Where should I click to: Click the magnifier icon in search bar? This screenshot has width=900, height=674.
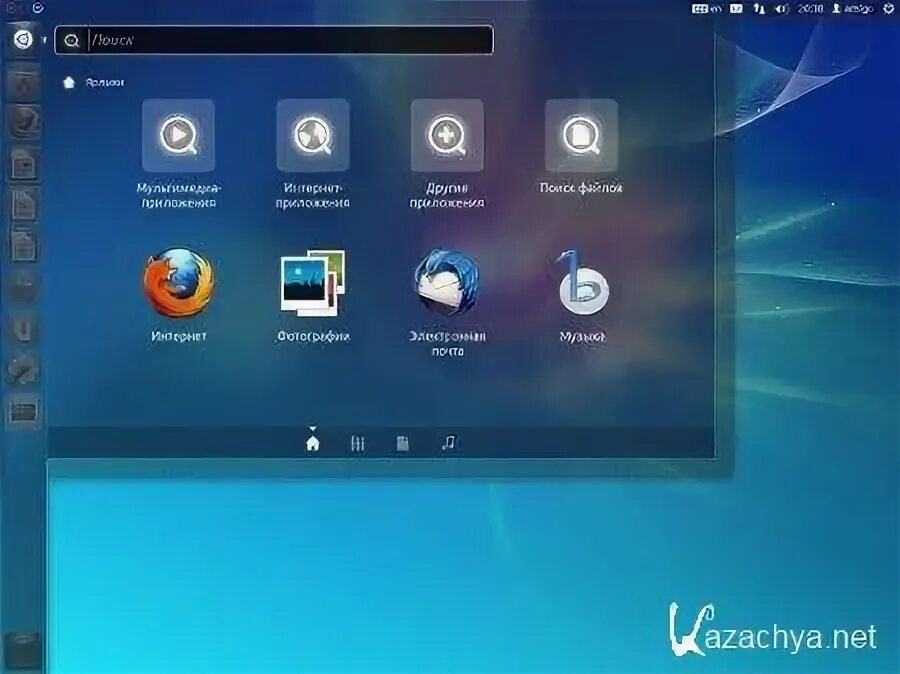click(72, 40)
